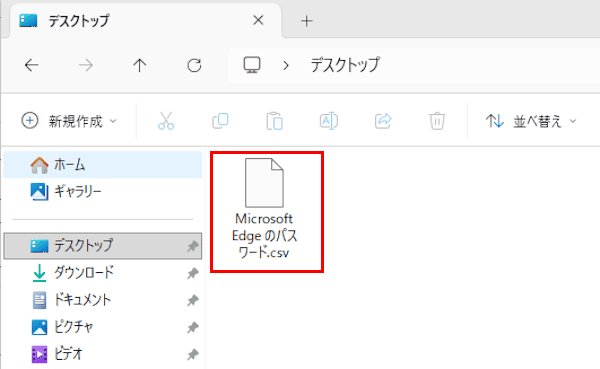Go forward with the right arrow
Screen dimensions: 600x369
coord(86,65)
